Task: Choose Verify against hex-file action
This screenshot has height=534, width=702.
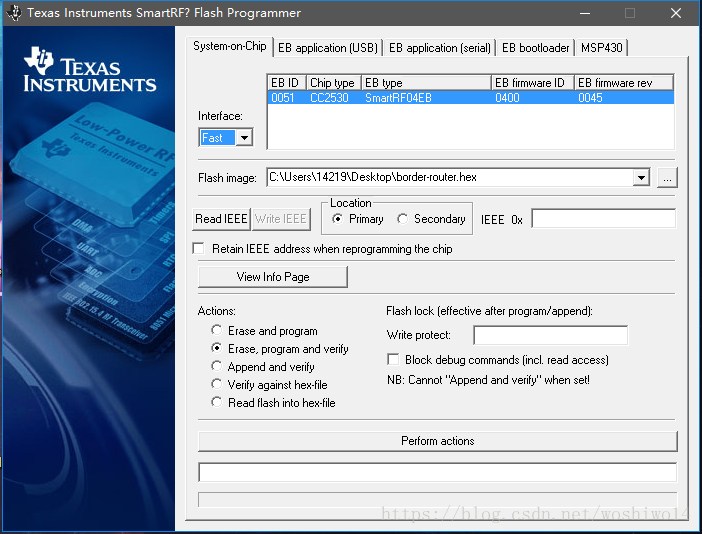Action: click(217, 384)
